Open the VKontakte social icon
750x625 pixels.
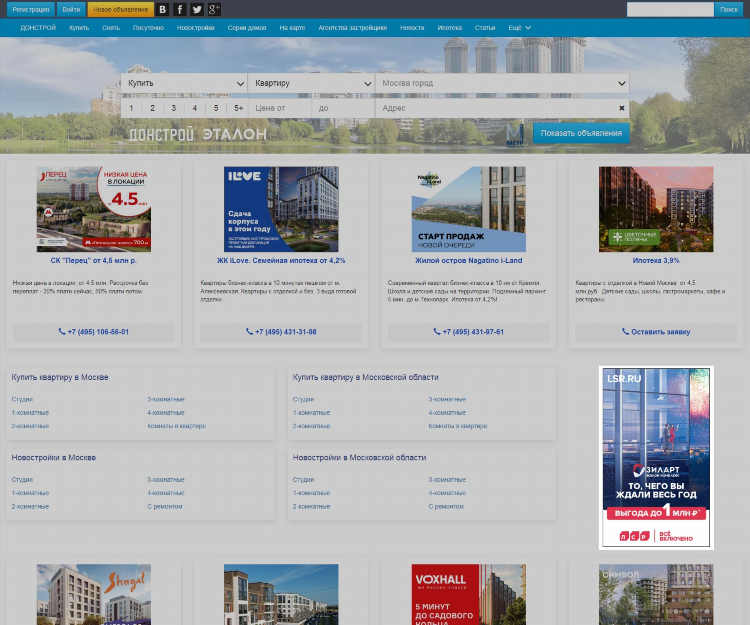163,9
